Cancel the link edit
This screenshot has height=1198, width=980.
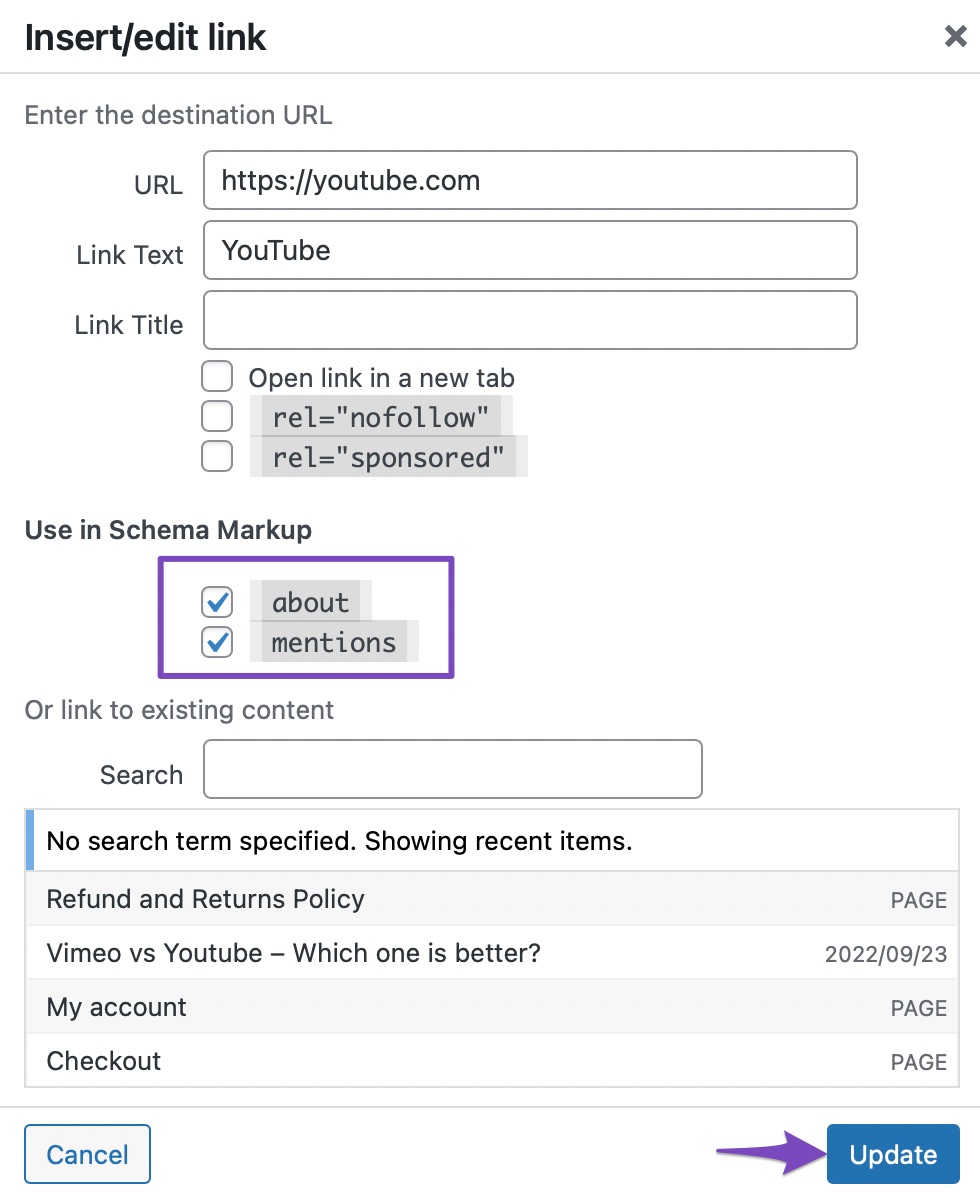click(x=87, y=1154)
